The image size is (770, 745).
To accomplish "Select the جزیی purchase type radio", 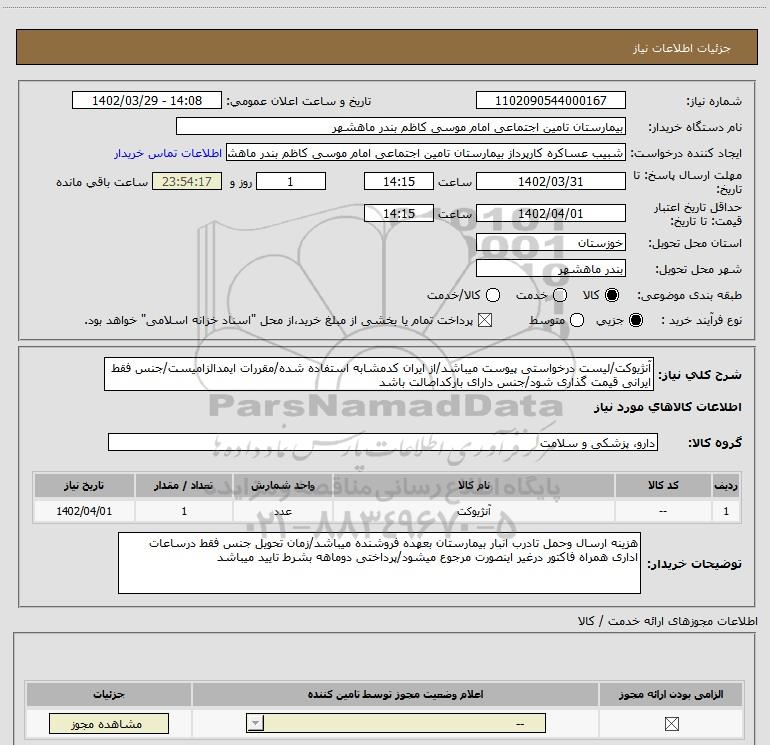I will (x=635, y=320).
